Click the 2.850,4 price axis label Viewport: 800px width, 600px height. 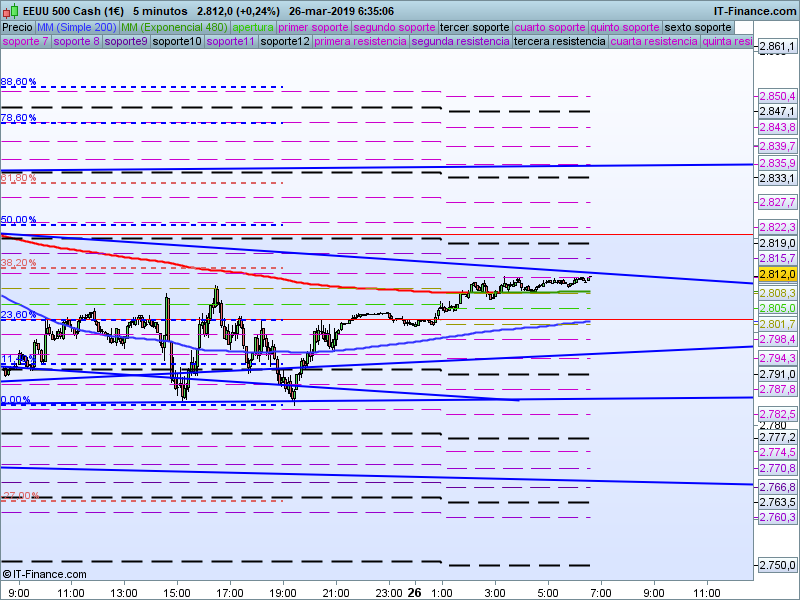[777, 96]
